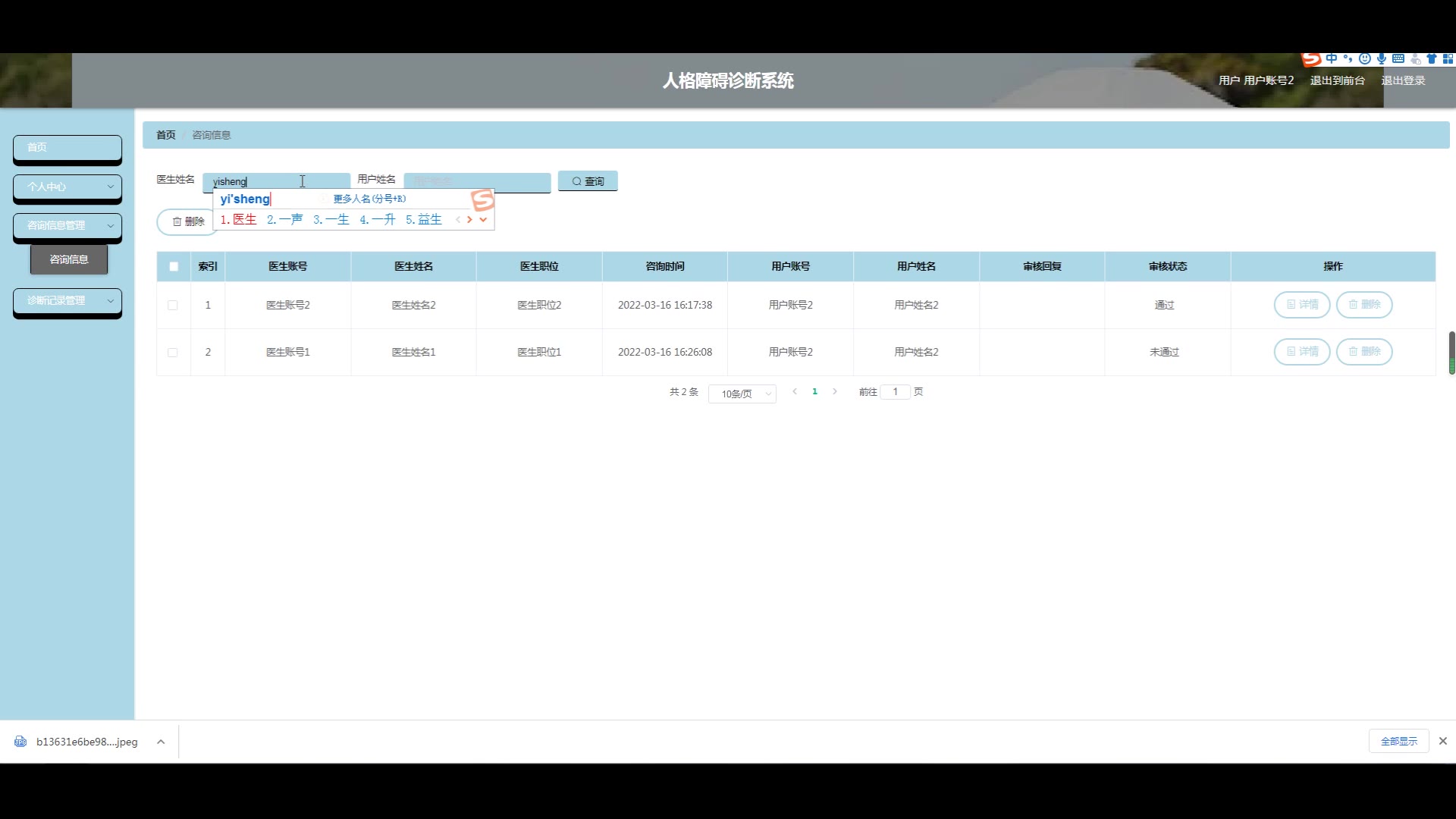Click the Sogou emoji smiley icon

tap(1364, 58)
